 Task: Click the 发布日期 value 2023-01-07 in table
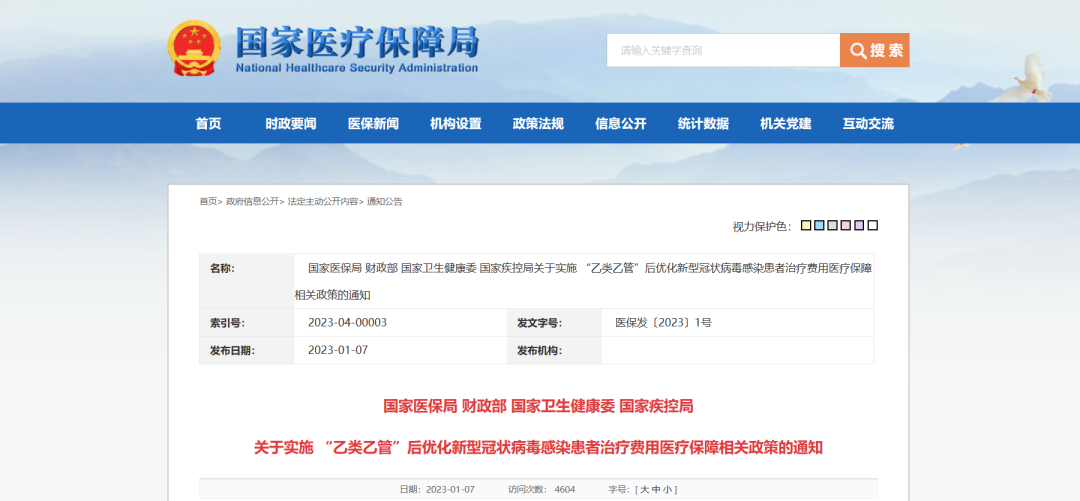[x=338, y=350]
